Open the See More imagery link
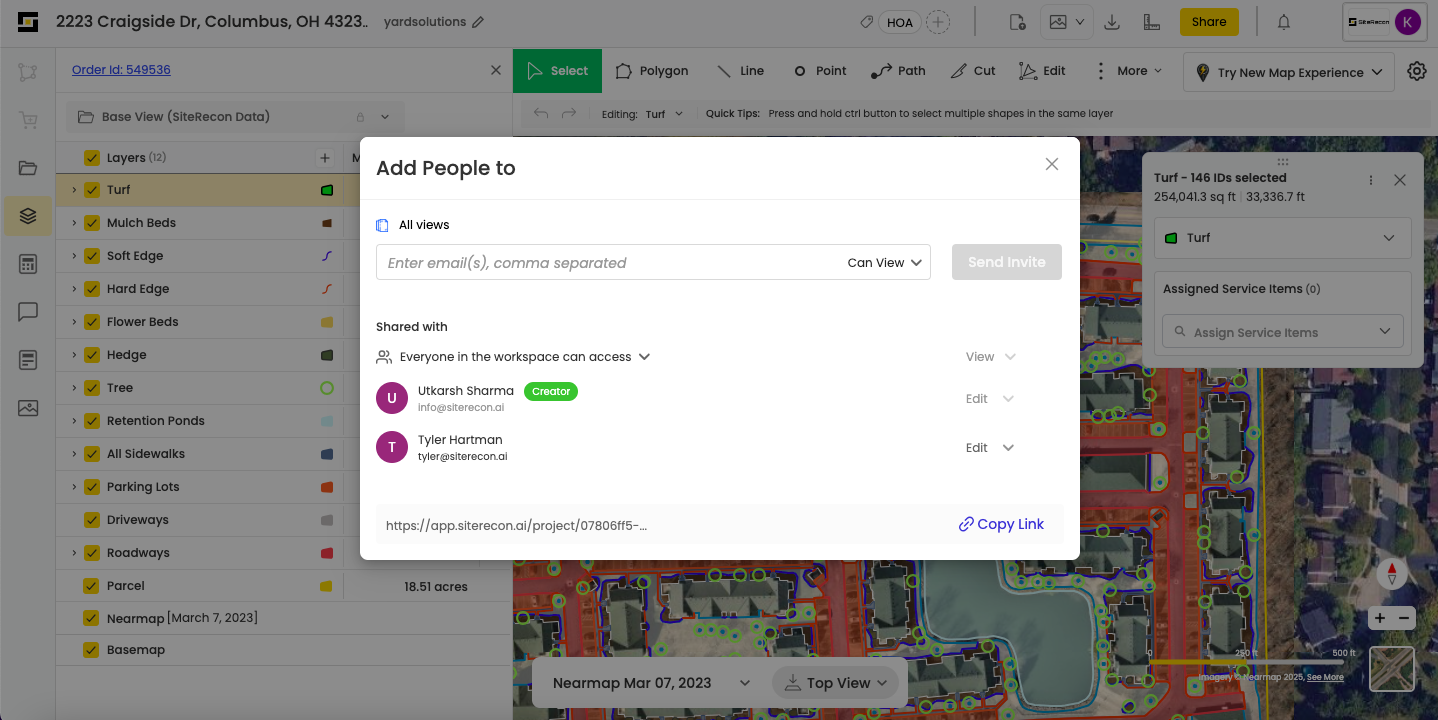This screenshot has height=720, width=1438. point(1325,677)
